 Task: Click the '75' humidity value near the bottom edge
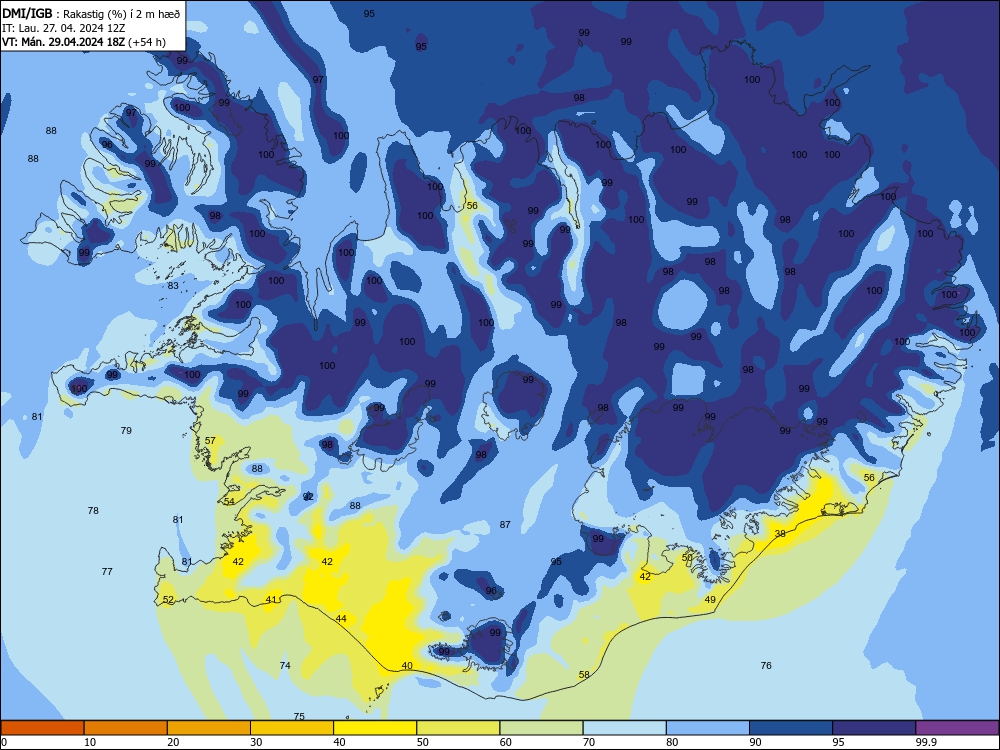click(299, 716)
